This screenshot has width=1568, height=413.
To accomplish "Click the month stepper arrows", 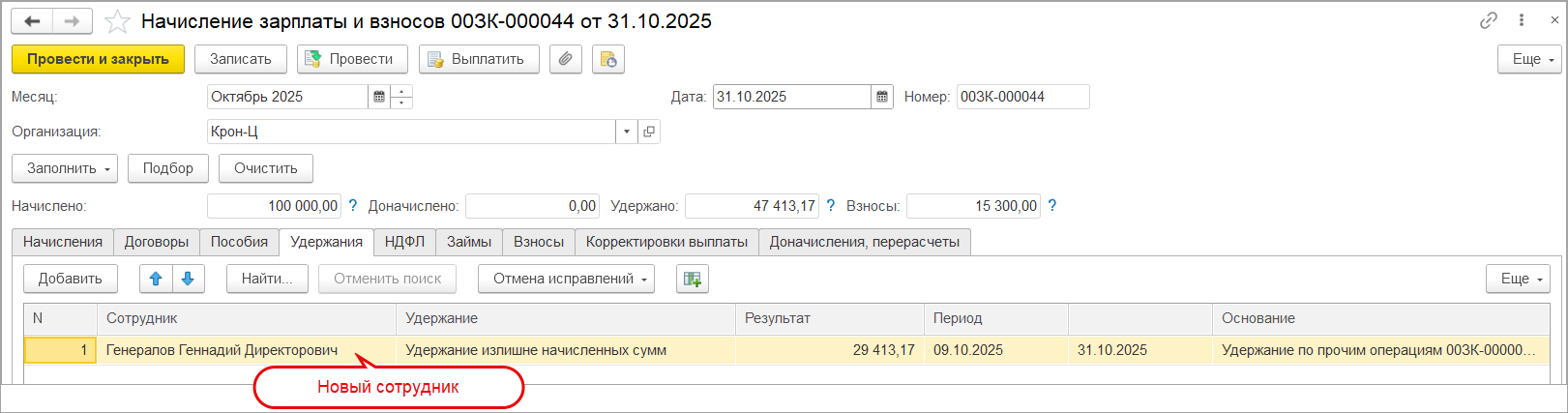I will click(402, 97).
